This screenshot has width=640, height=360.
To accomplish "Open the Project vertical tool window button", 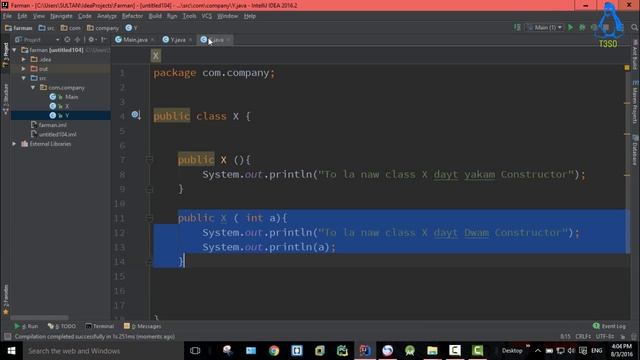I will (6, 55).
